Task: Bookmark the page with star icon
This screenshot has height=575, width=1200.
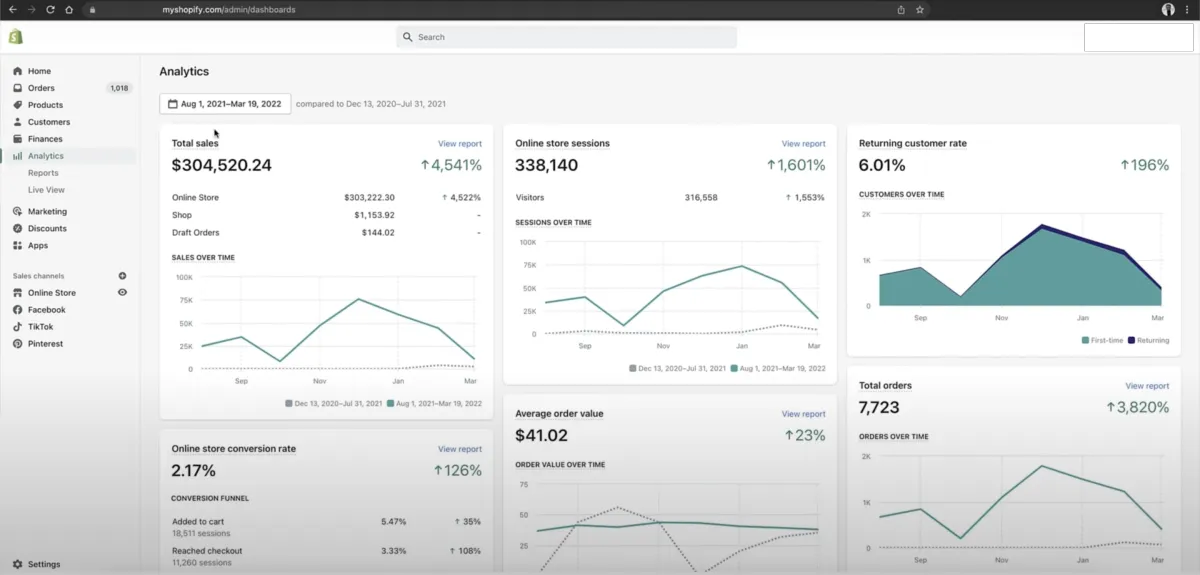Action: 920,10
